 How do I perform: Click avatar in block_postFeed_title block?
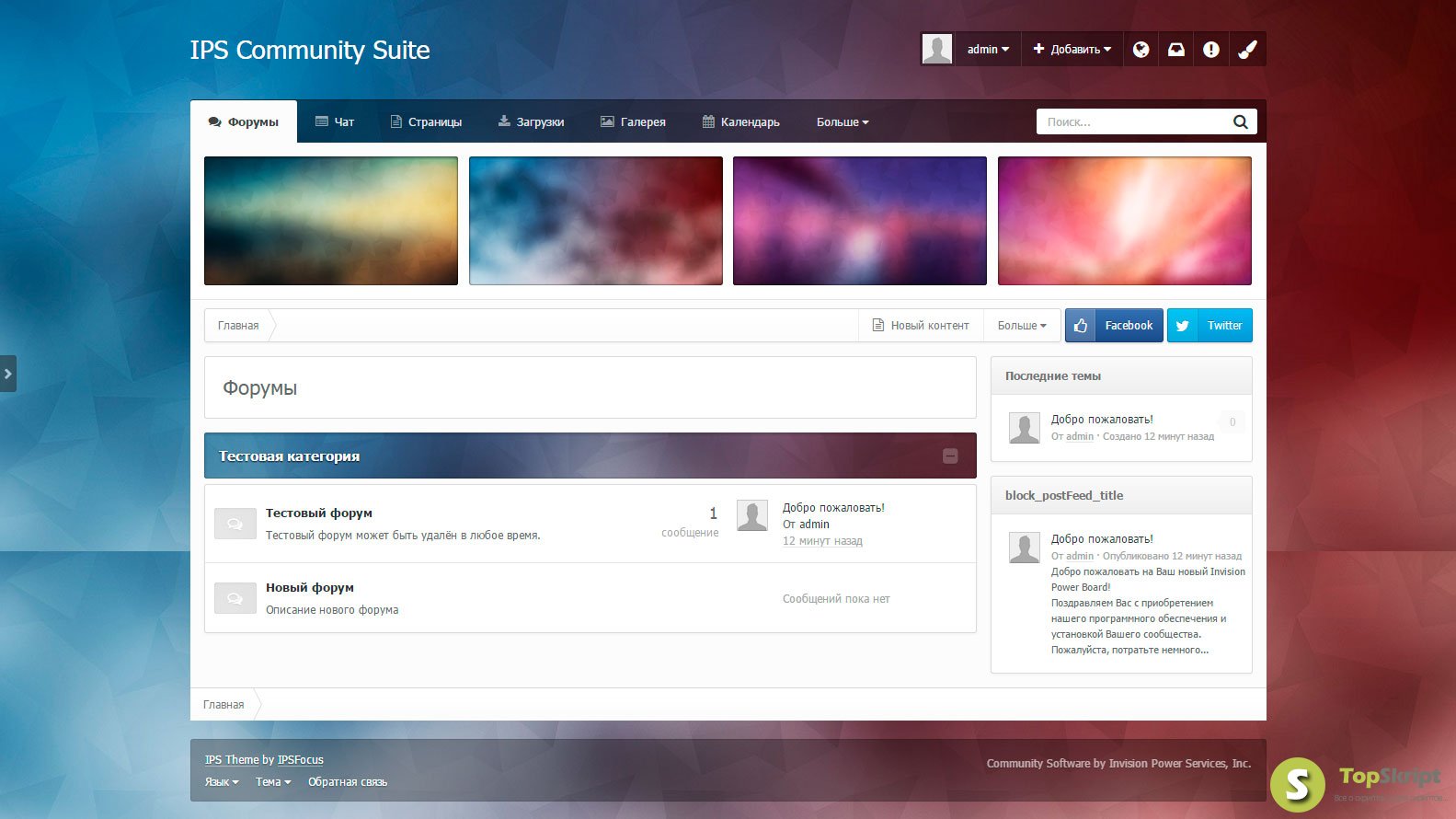coord(1024,548)
